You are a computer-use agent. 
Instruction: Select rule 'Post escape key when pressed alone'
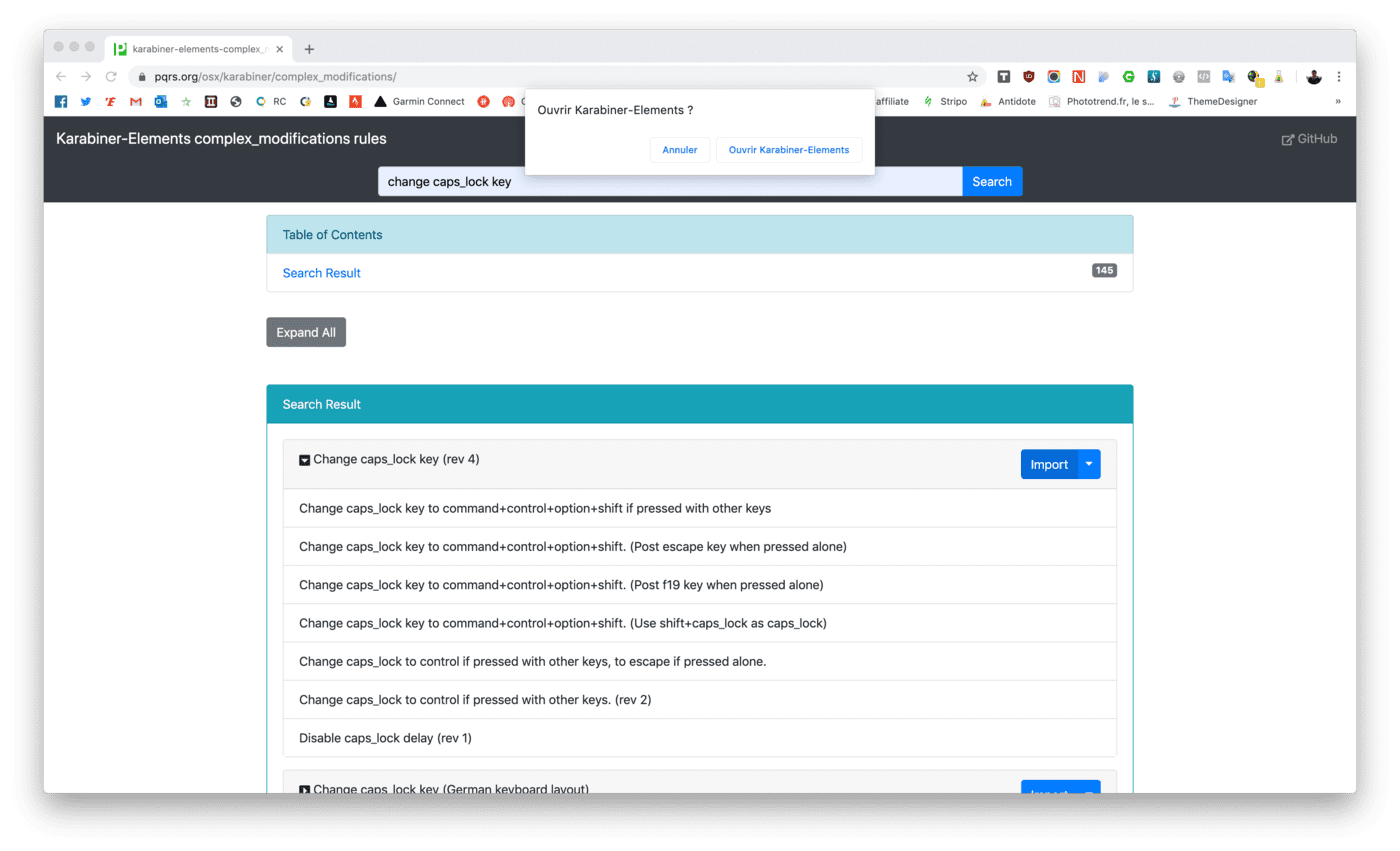700,546
